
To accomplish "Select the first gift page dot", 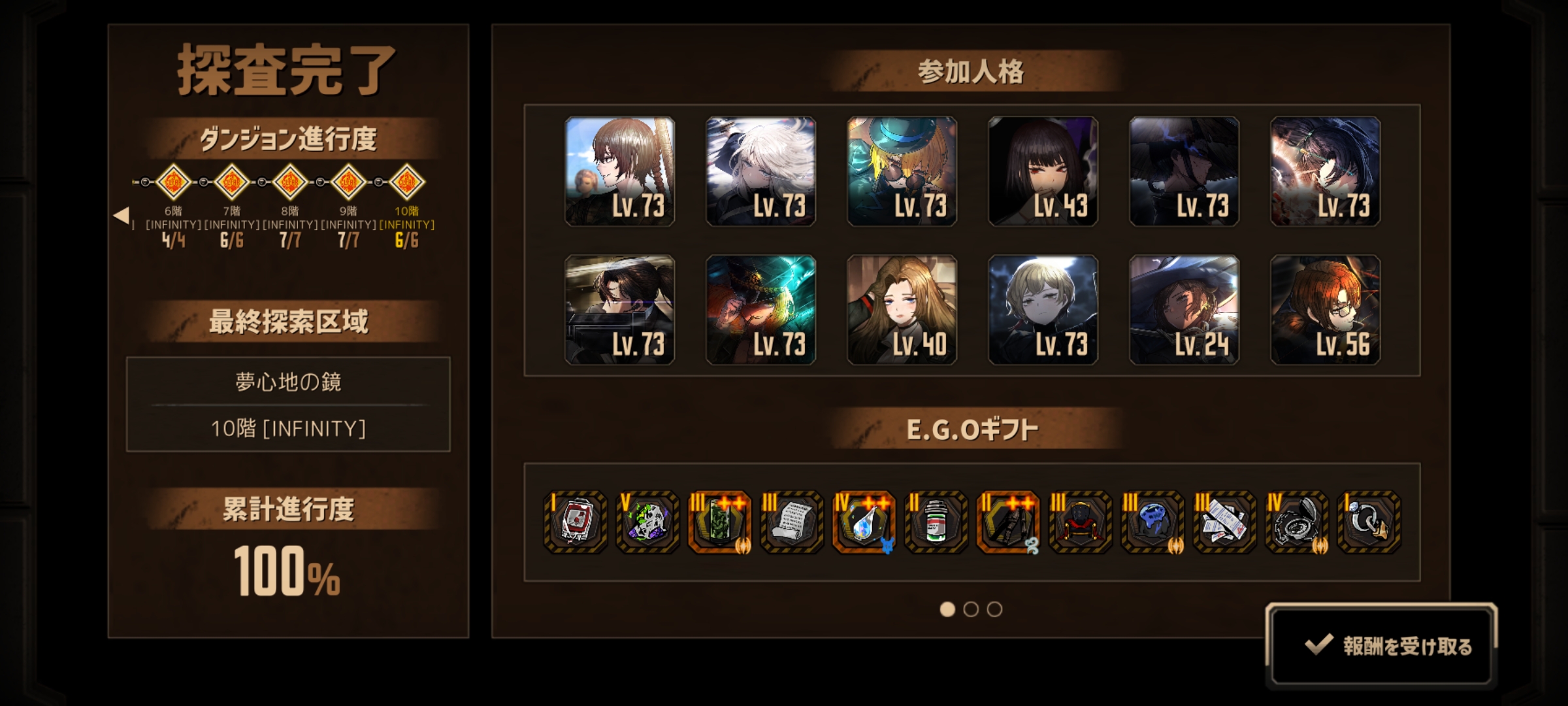I will pos(947,609).
